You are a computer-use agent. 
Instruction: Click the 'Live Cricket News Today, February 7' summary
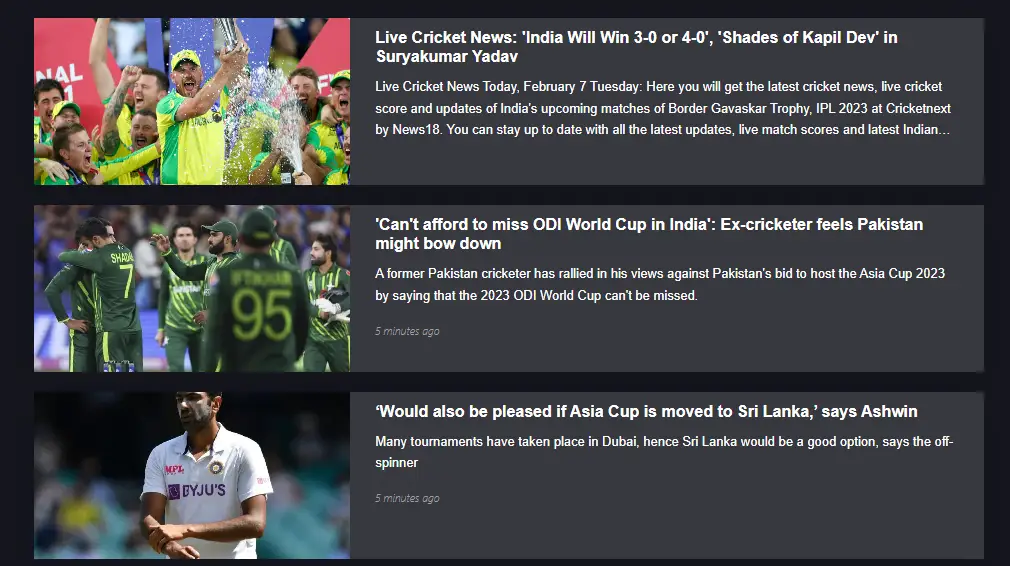[x=663, y=108]
